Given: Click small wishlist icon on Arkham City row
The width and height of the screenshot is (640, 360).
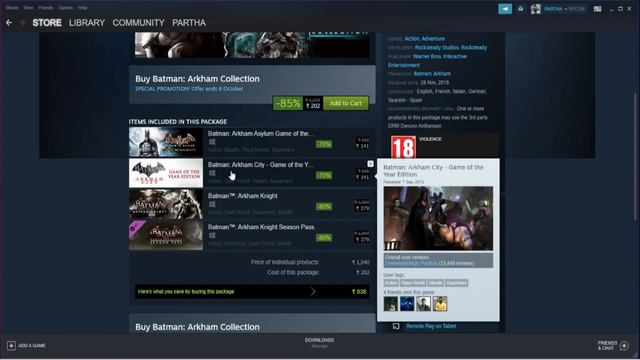Looking at the screenshot, I should coord(370,164).
